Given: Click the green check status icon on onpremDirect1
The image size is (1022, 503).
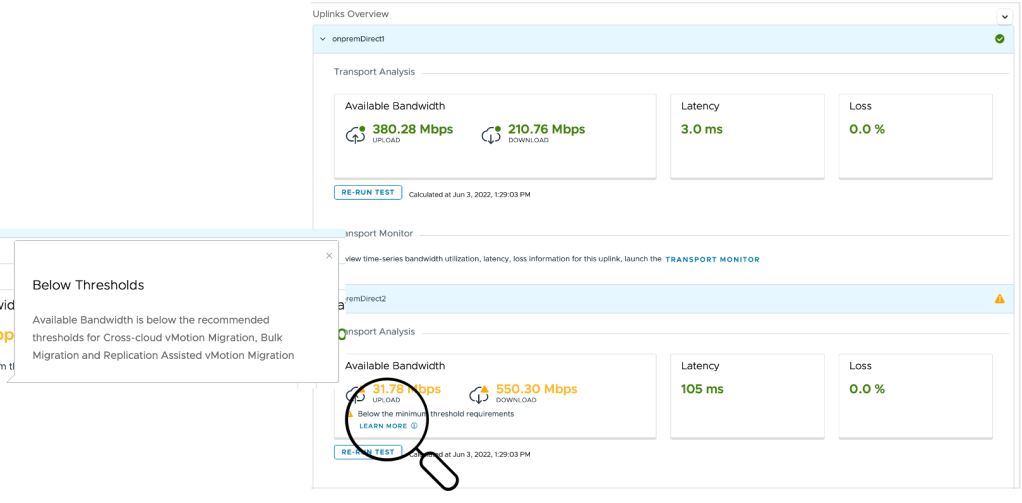Looking at the screenshot, I should click(x=999, y=39).
